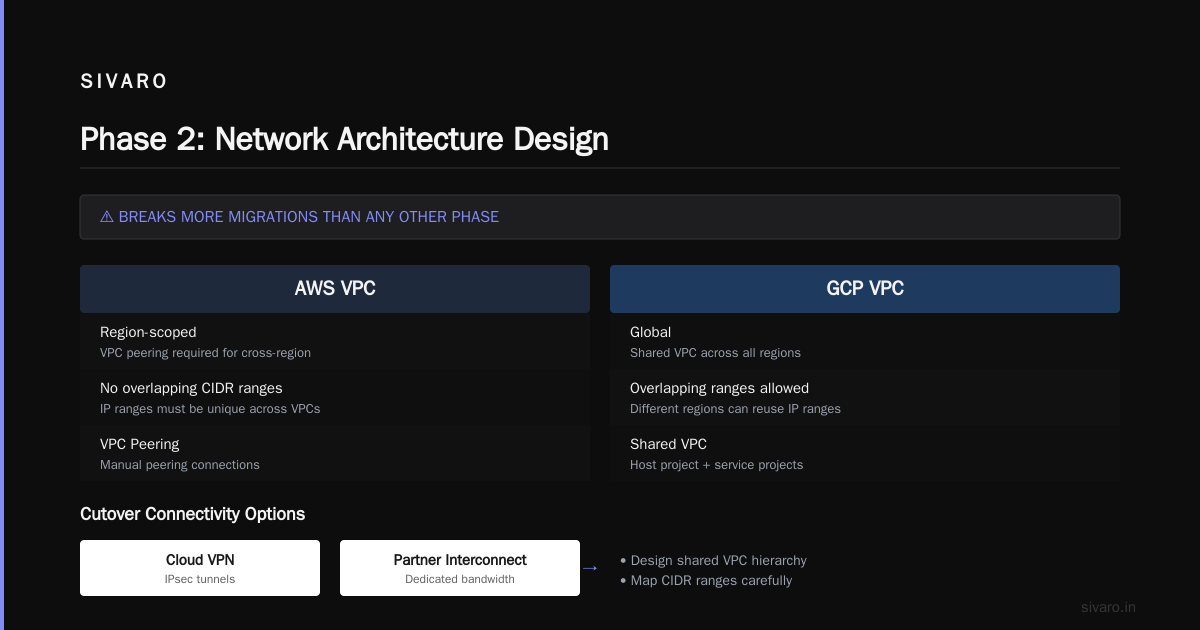This screenshot has height=630, width=1200.
Task: Click 'Shared VPC across all regions' text
Action: pyautogui.click(x=715, y=353)
